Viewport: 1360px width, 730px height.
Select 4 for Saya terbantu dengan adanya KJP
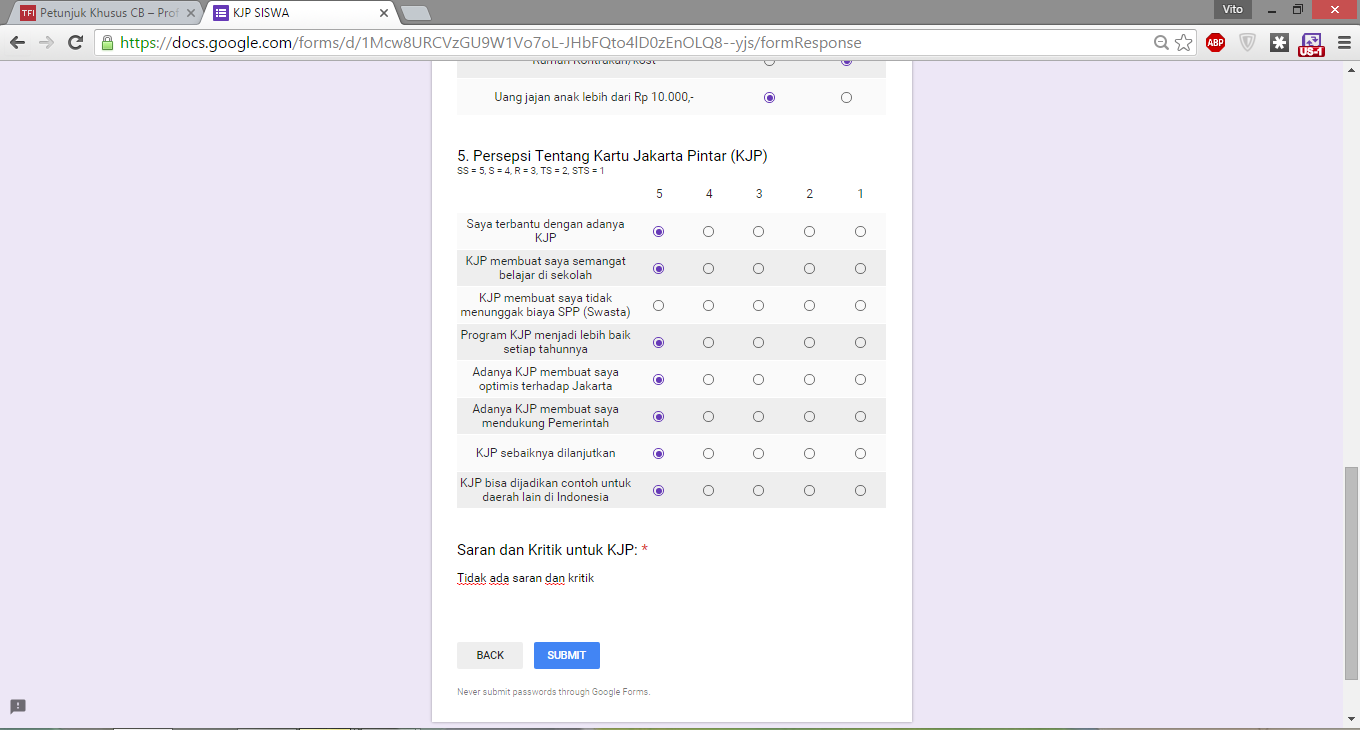pos(709,231)
